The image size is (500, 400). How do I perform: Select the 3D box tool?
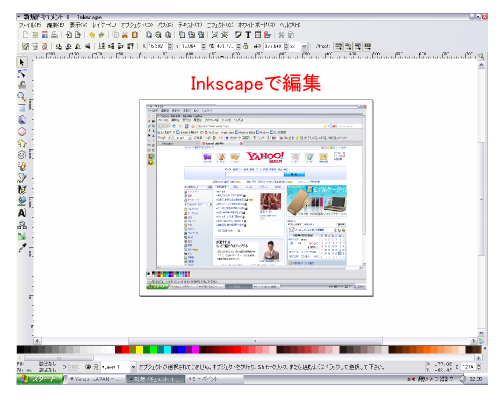tap(22, 120)
